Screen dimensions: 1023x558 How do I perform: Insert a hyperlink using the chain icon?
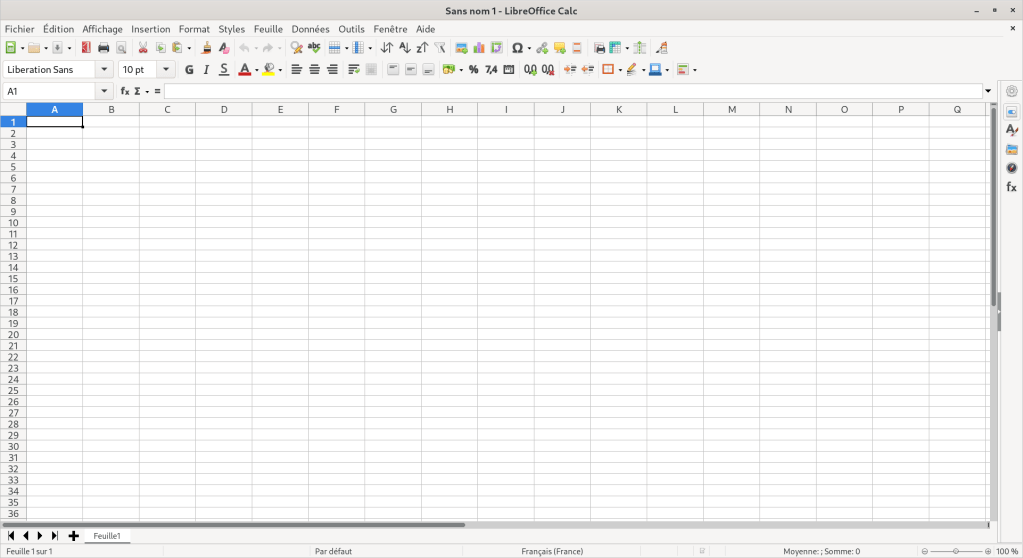[542, 47]
